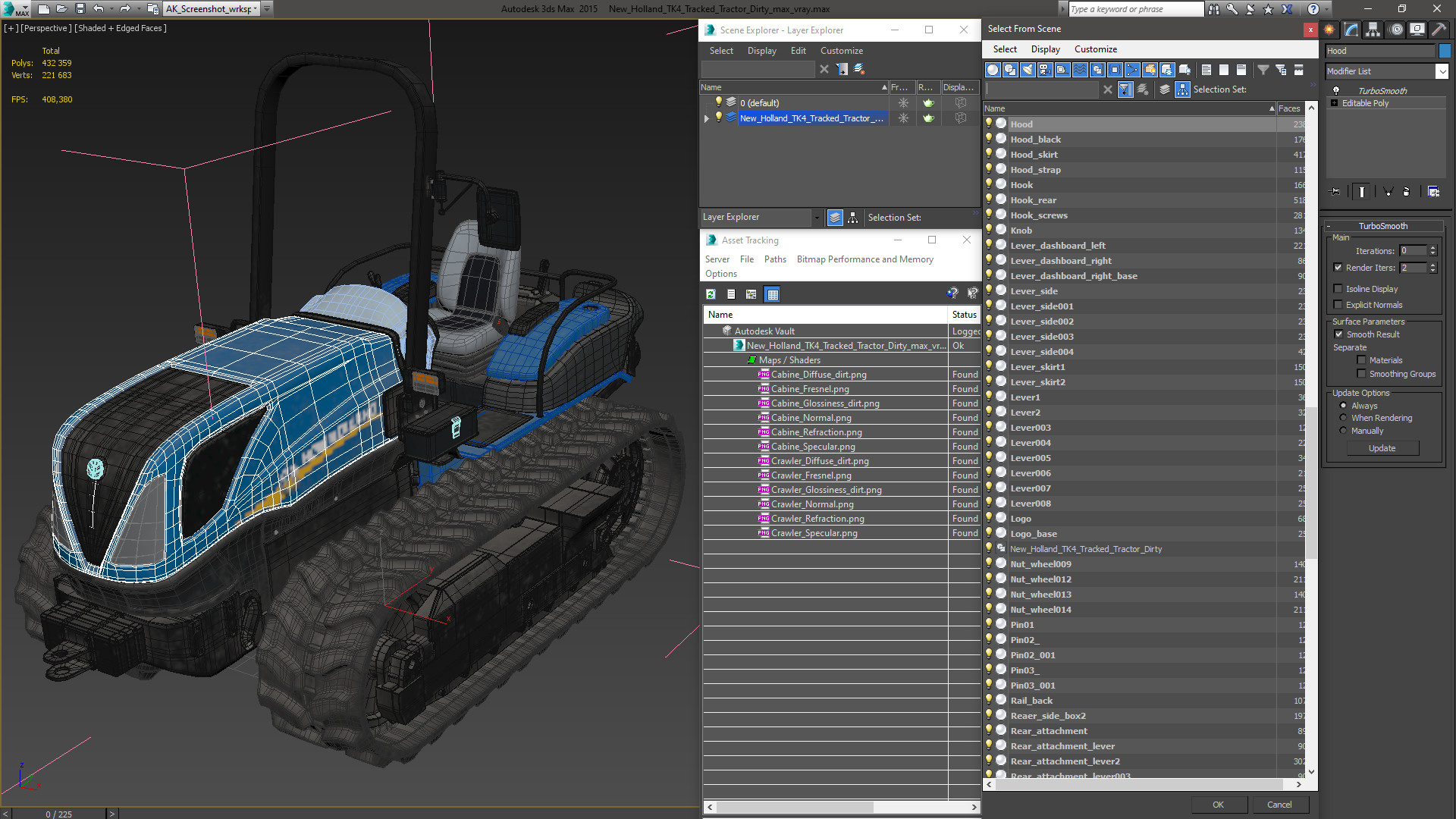Open Select menu in Scene Explorer
This screenshot has width=1456, height=819.
(721, 51)
